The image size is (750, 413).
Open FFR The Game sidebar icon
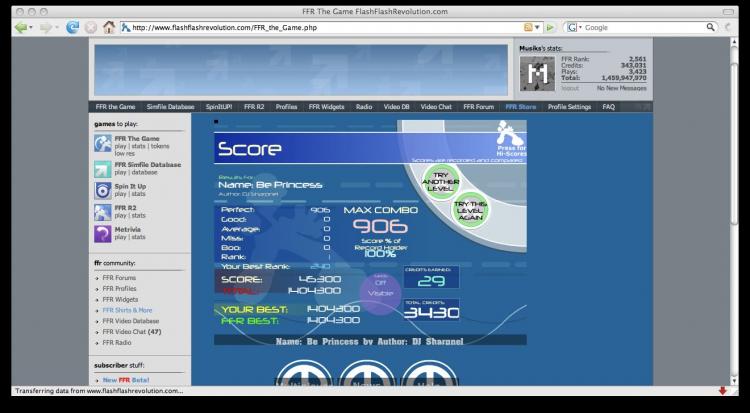(103, 143)
